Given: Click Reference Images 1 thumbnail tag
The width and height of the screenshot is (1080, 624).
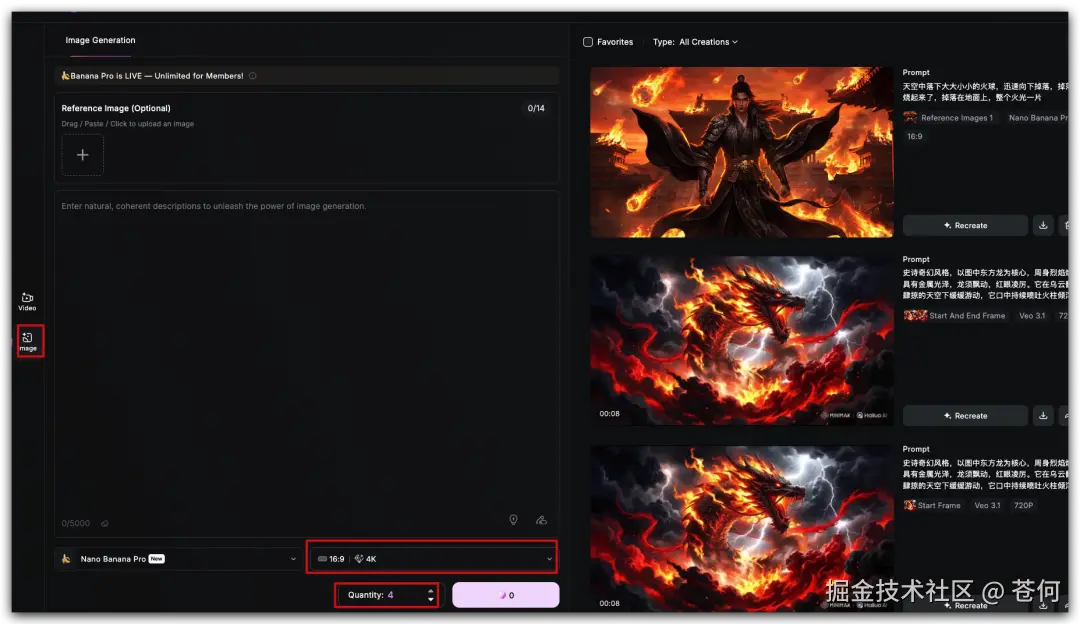Looking at the screenshot, I should [x=949, y=118].
